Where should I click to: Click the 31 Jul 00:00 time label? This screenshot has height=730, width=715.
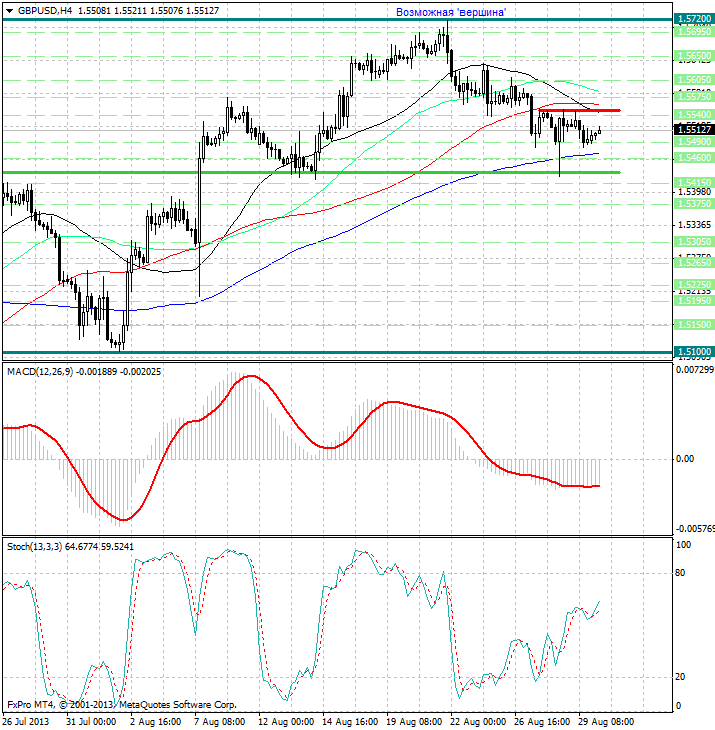coord(91,722)
